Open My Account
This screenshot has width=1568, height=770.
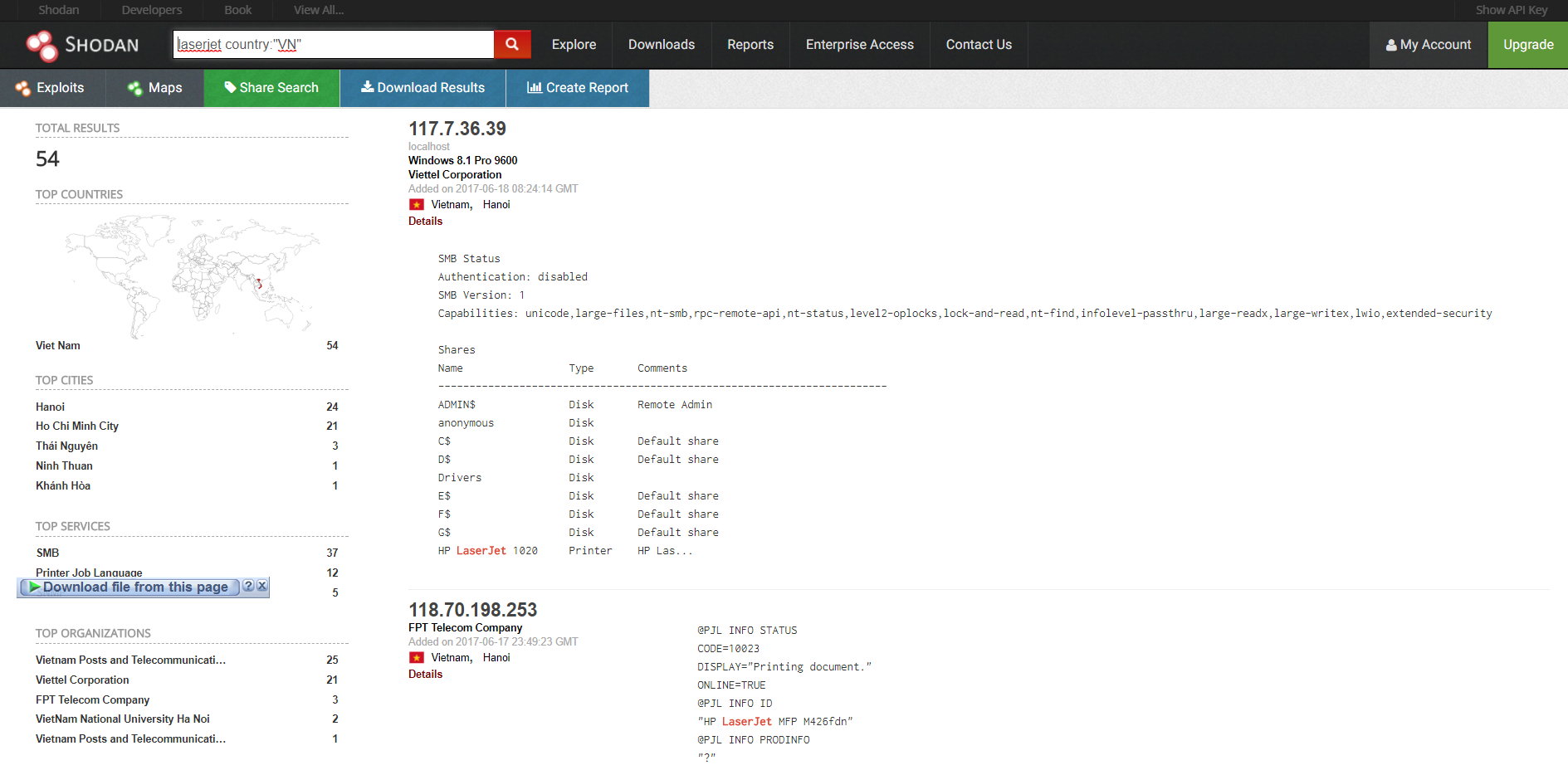(1429, 45)
